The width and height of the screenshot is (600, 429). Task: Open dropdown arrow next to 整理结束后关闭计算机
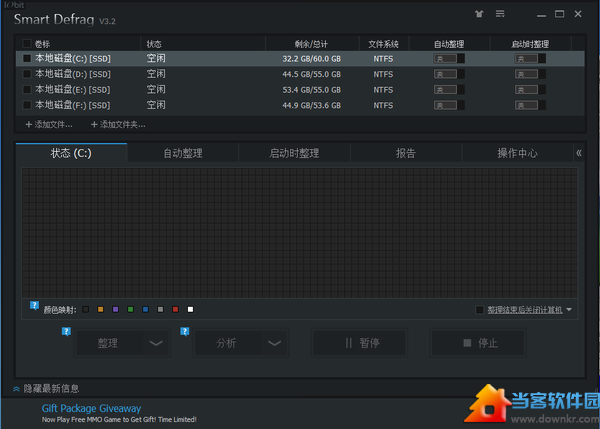569,310
